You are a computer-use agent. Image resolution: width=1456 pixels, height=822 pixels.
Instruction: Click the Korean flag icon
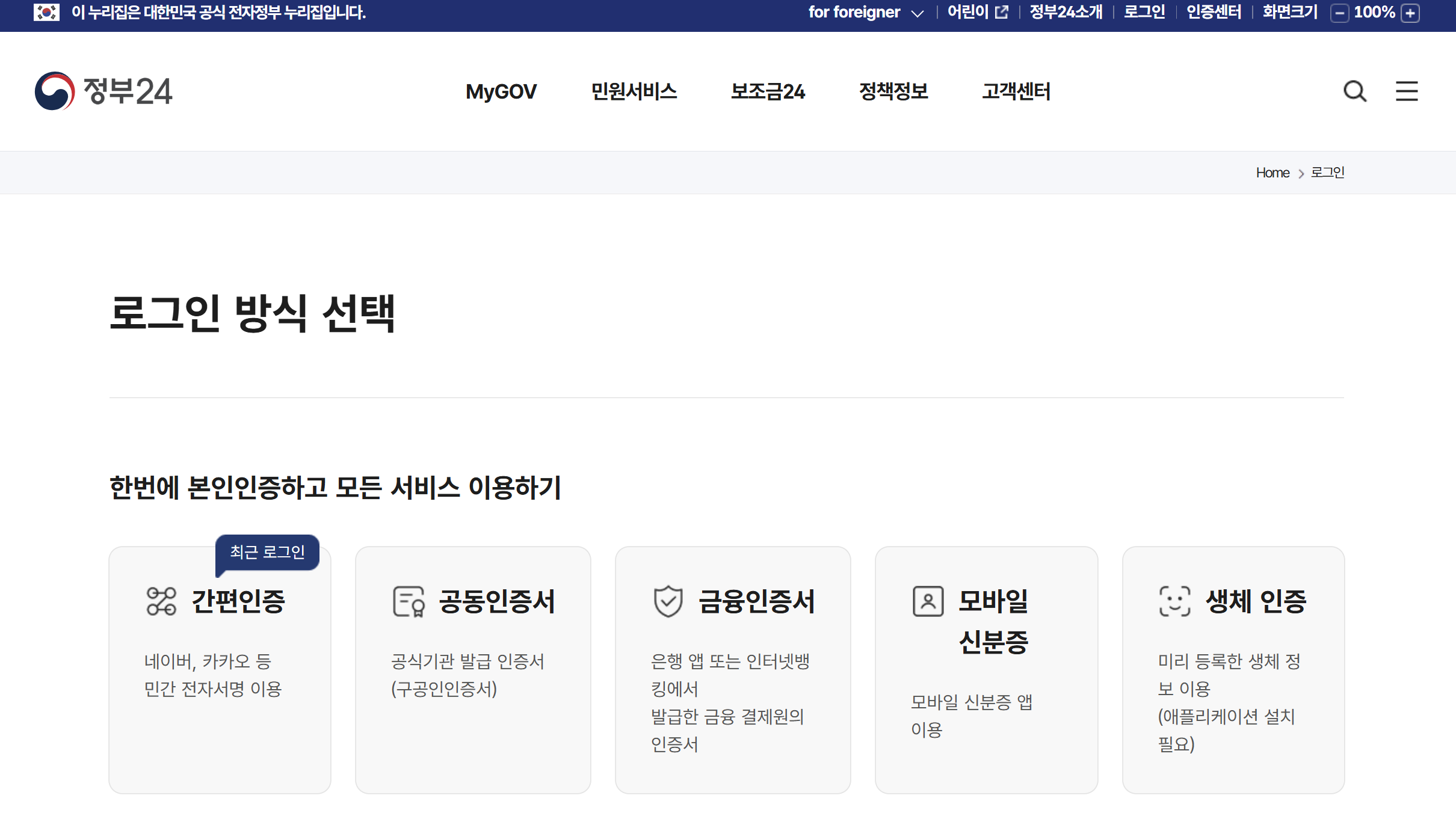(46, 12)
